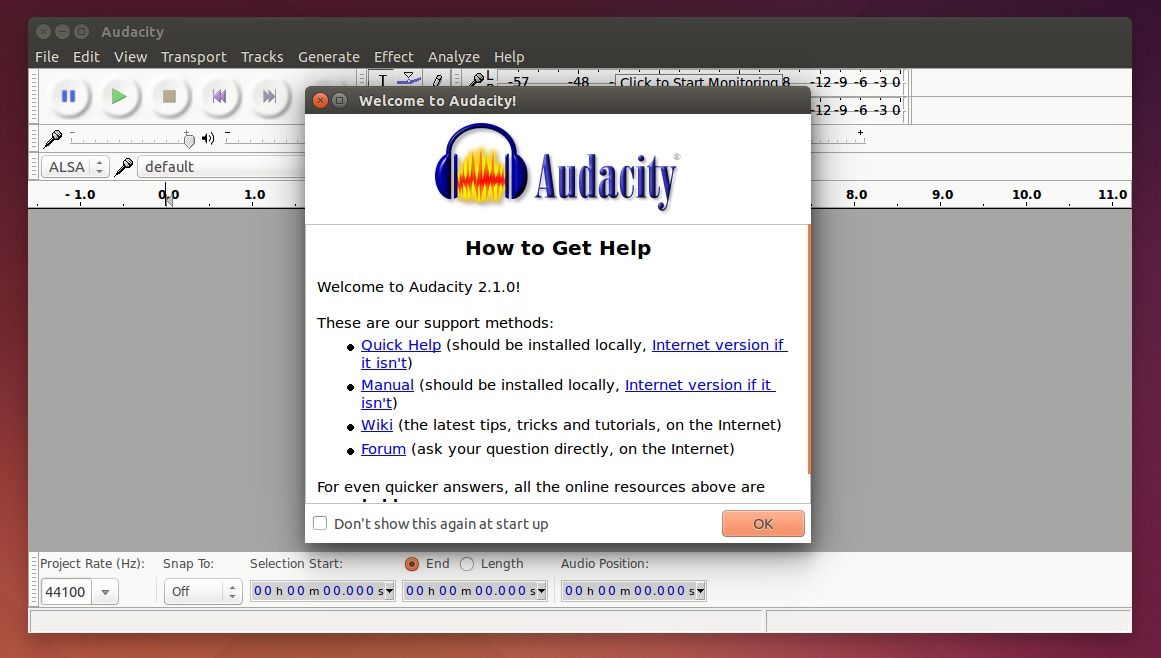Start playback with the green Play button

coord(118,96)
